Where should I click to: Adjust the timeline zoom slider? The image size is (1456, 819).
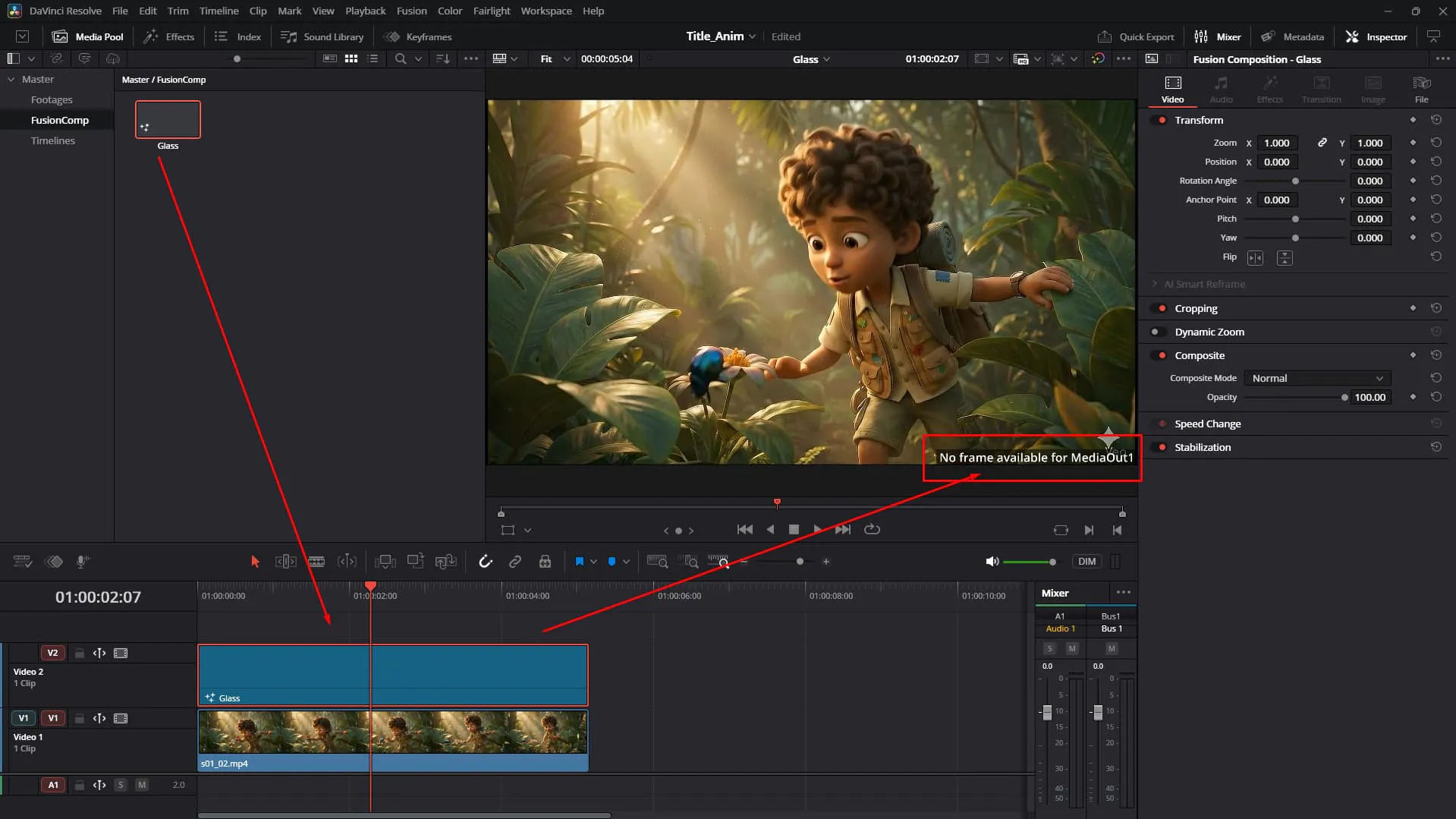800,562
